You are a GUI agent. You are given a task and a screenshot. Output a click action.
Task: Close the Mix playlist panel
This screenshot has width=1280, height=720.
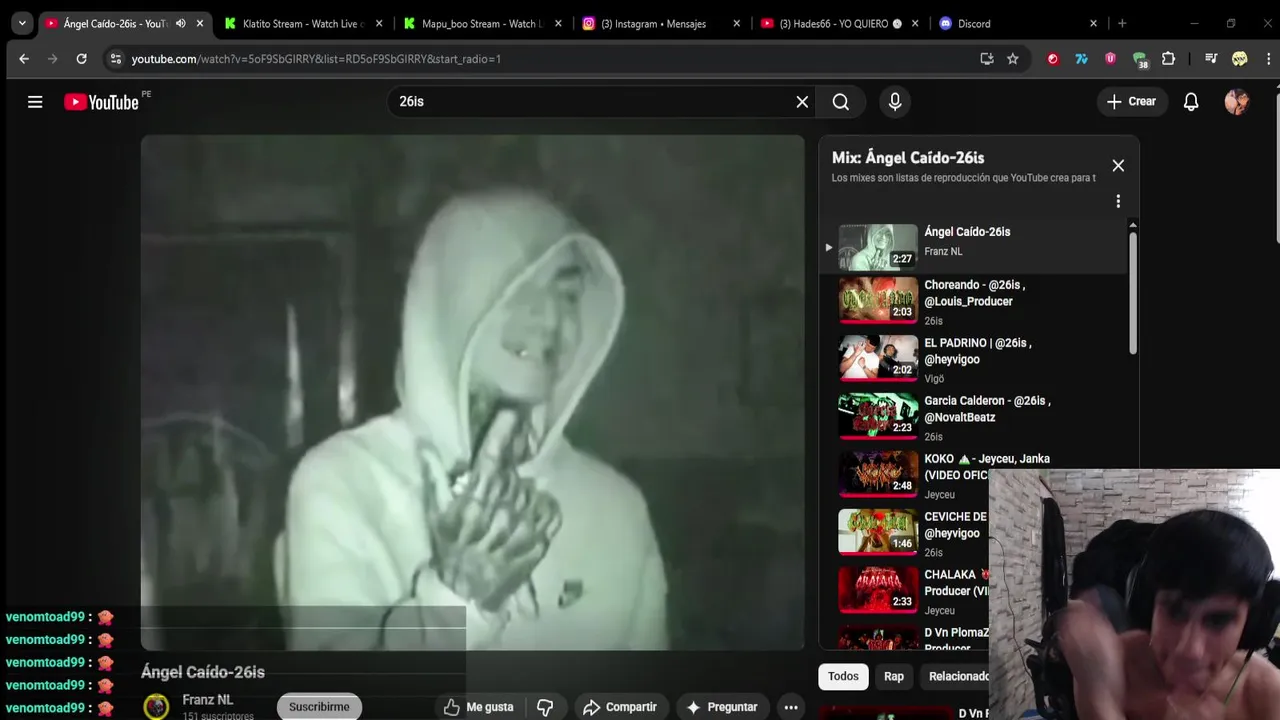click(x=1118, y=166)
